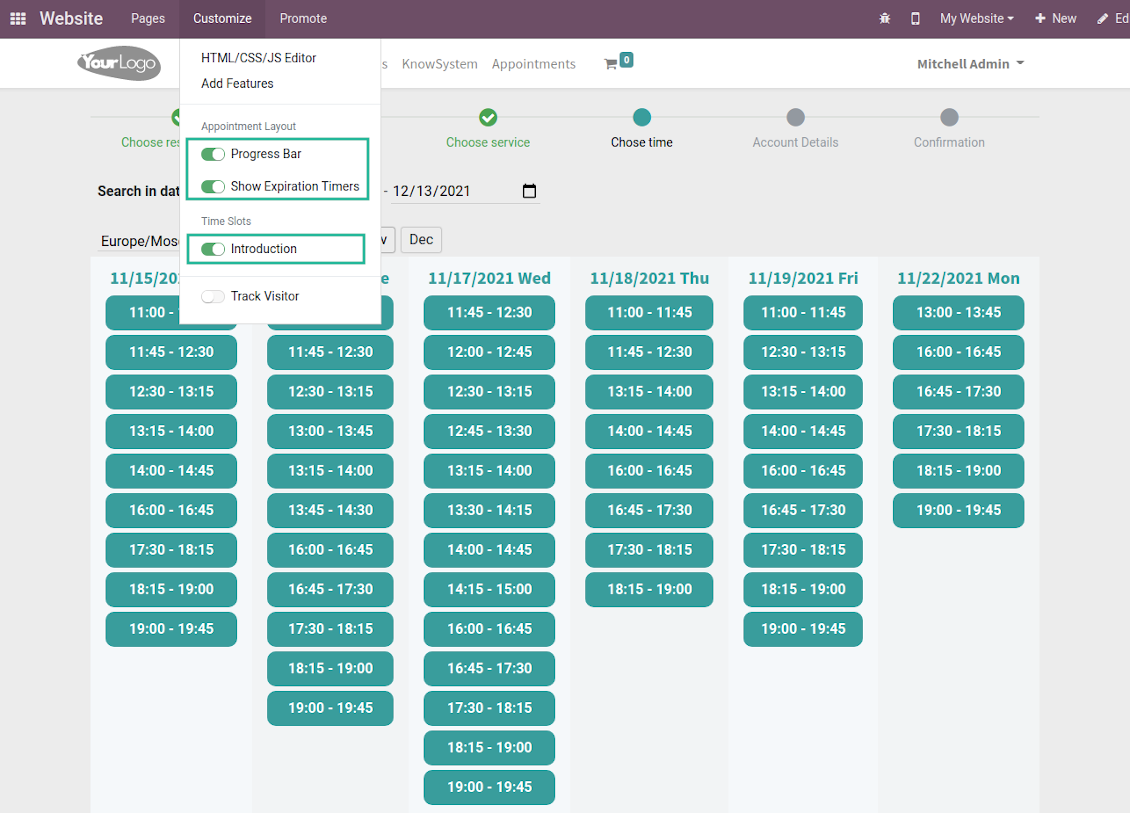Viewport: 1130px width, 813px height.
Task: Open the Promote menu
Action: 303,19
